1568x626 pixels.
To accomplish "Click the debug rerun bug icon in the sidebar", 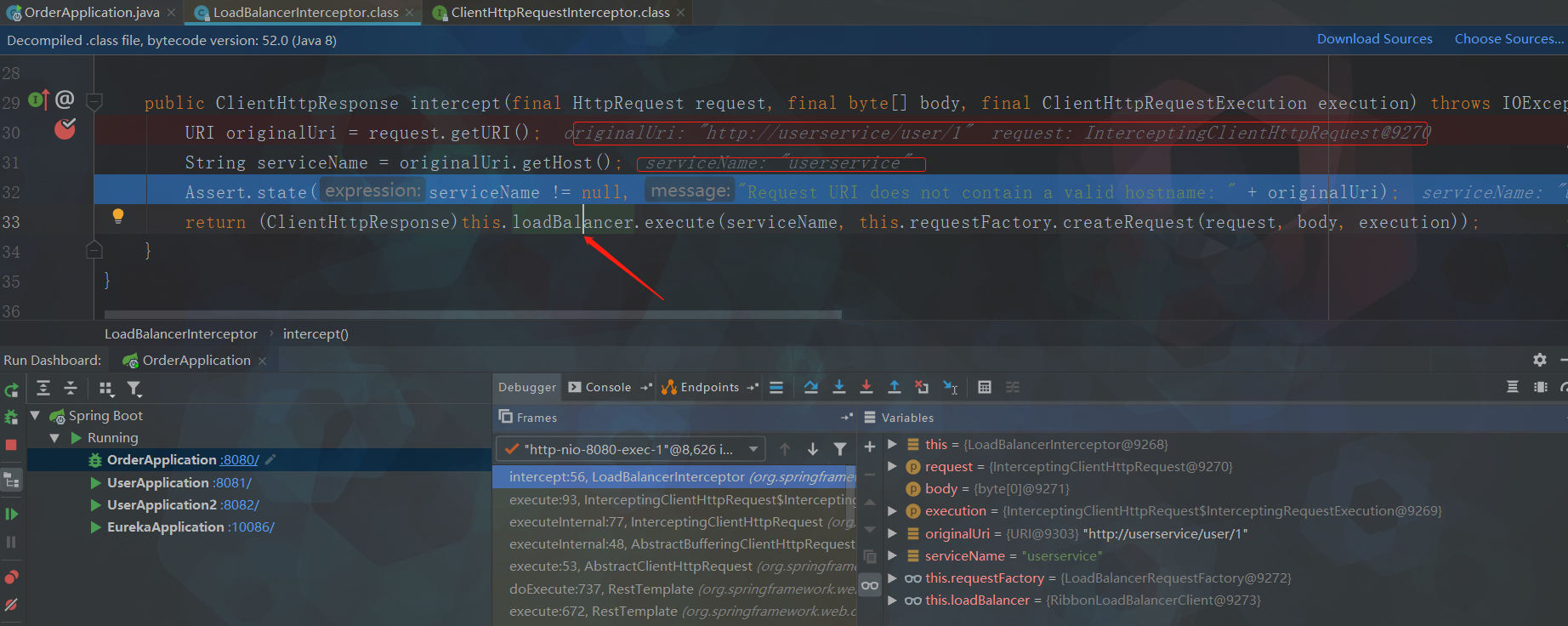I will point(11,417).
